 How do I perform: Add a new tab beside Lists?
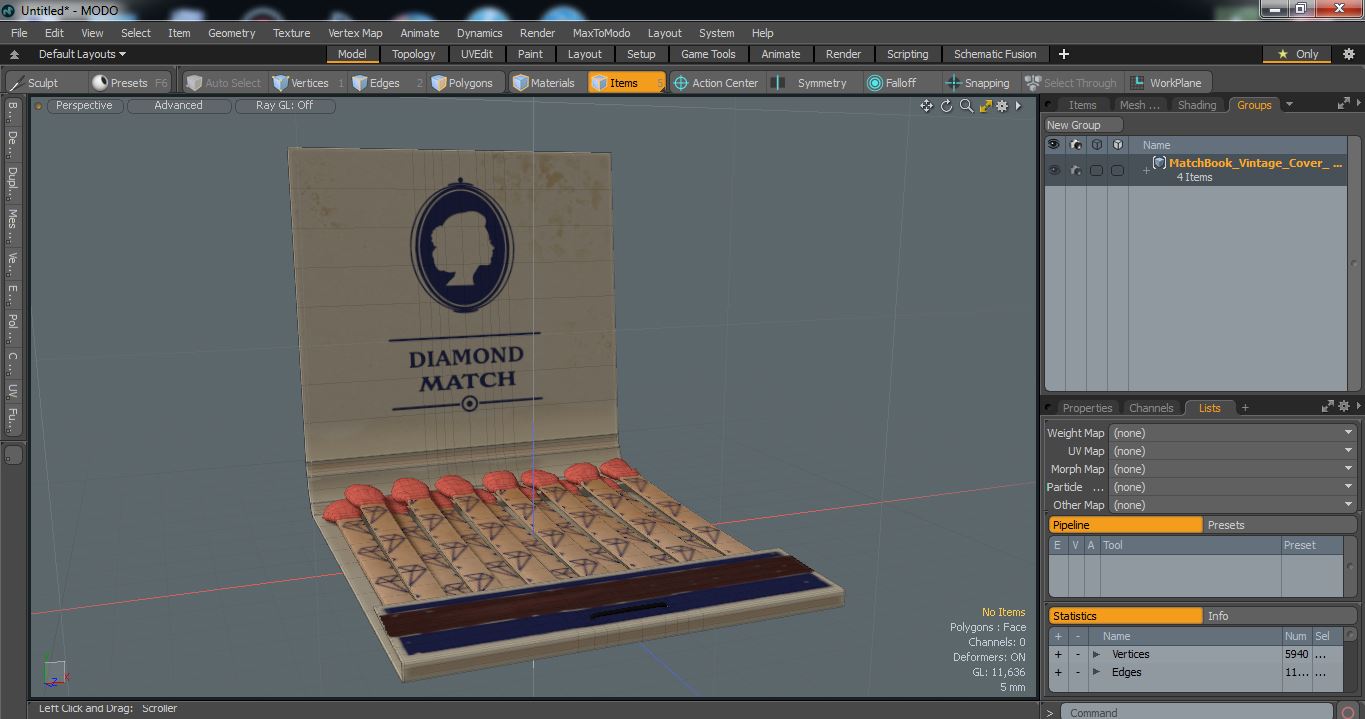[x=1245, y=408]
